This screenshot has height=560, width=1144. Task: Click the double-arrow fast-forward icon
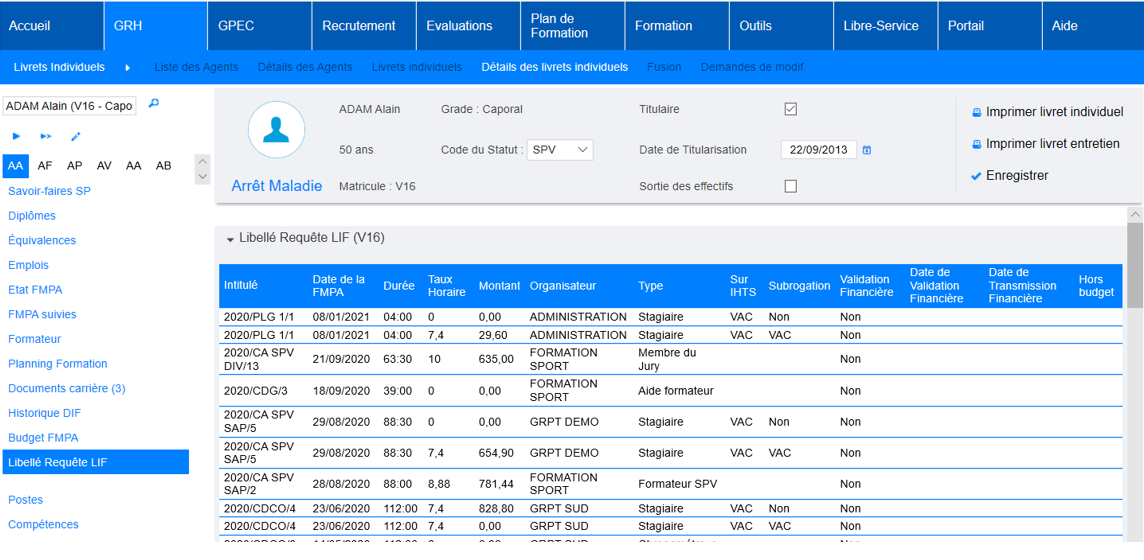tap(46, 136)
